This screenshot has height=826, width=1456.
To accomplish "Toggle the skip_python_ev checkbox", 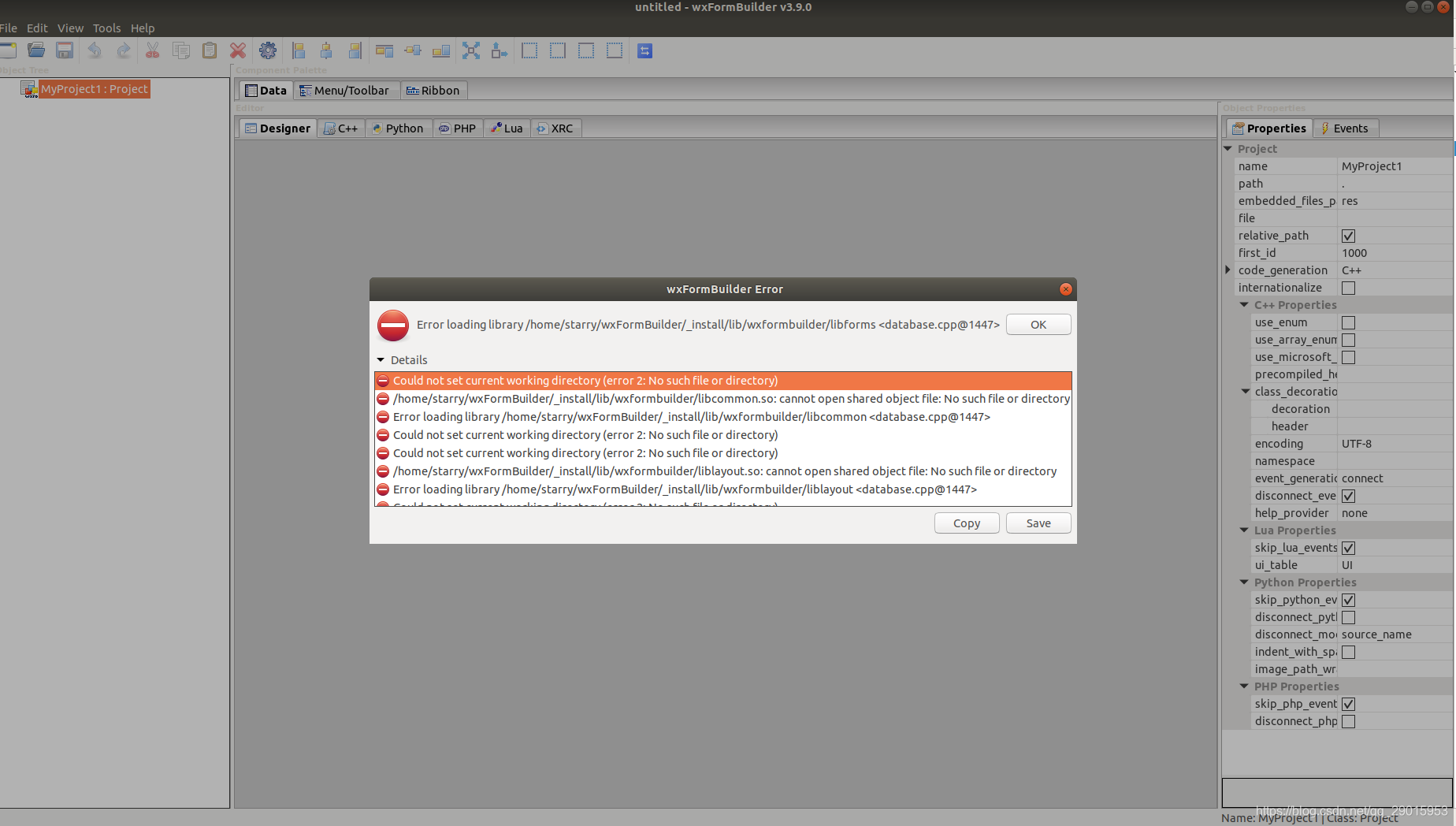I will tap(1348, 600).
